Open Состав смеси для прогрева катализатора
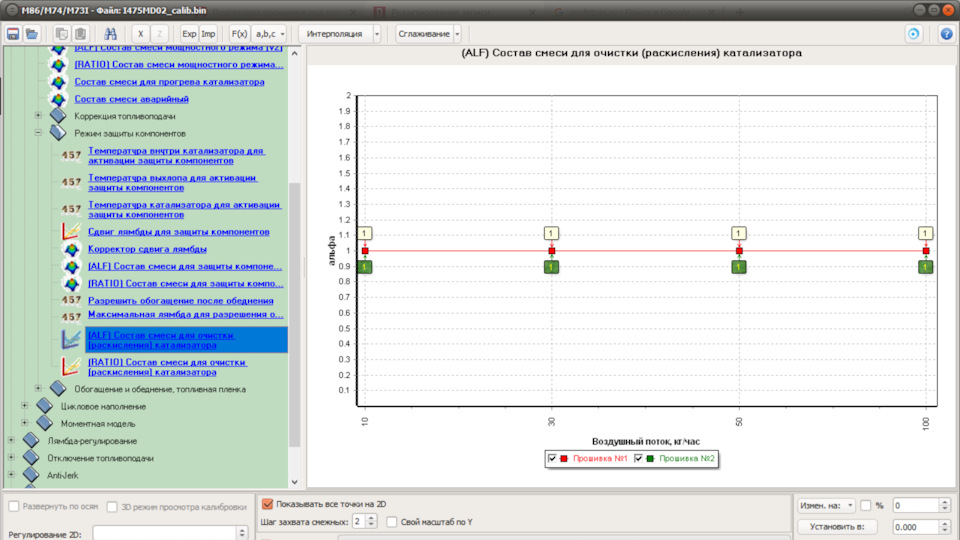Viewport: 960px width, 540px height. [170, 81]
